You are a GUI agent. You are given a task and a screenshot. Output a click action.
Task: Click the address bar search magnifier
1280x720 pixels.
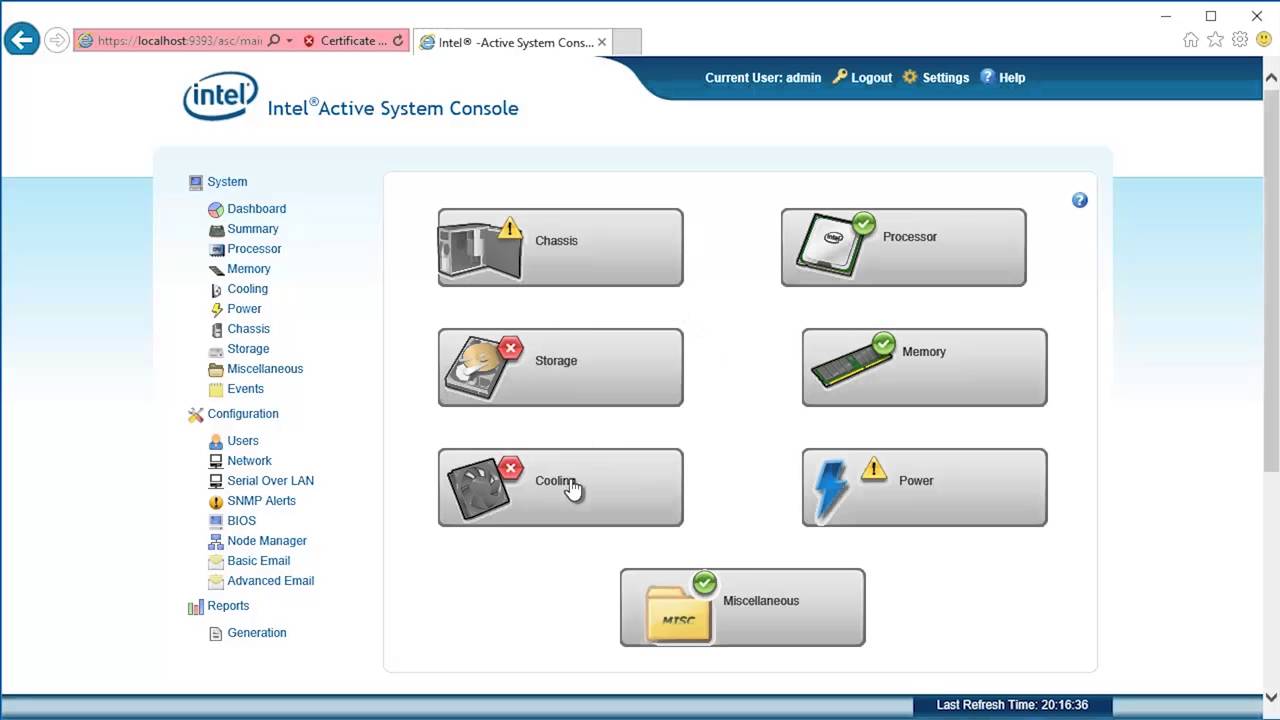point(274,41)
